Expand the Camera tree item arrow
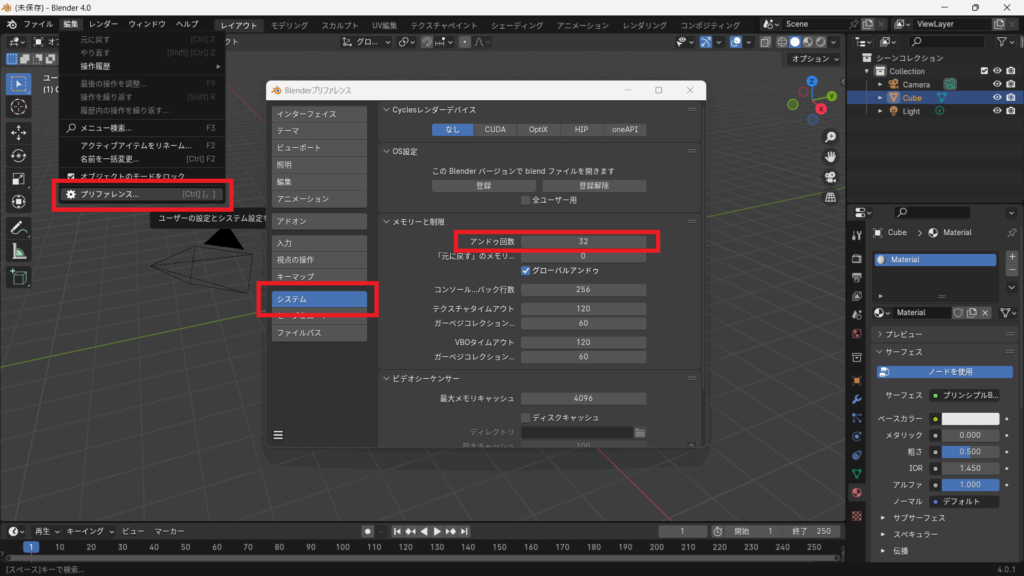The width and height of the screenshot is (1024, 576). coord(880,84)
